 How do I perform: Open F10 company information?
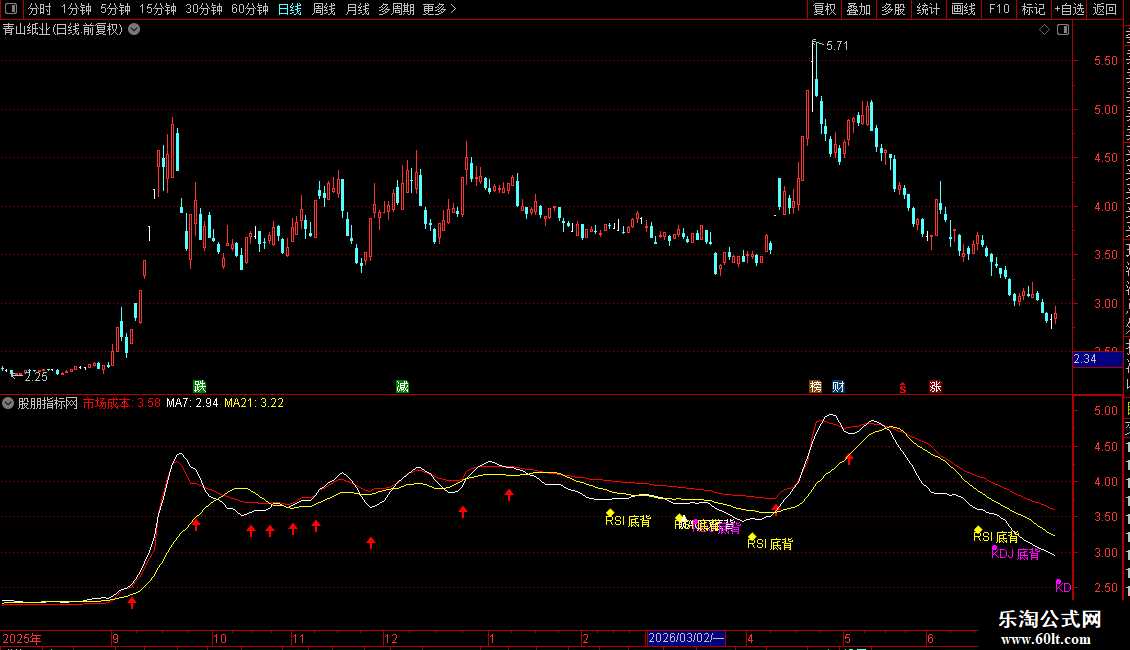999,9
